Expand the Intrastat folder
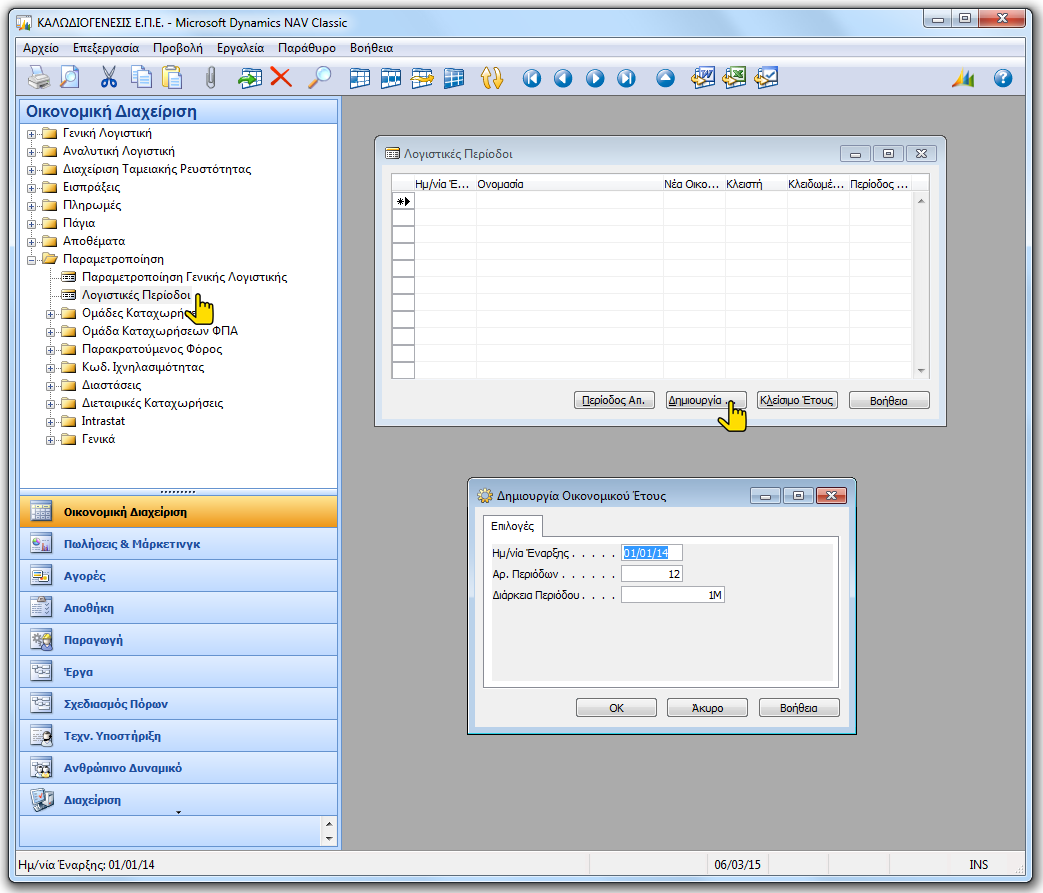This screenshot has width=1043, height=893. [51, 422]
